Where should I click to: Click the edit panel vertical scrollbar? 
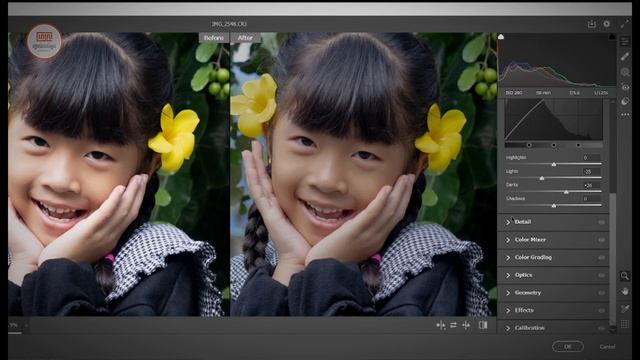[x=613, y=259]
